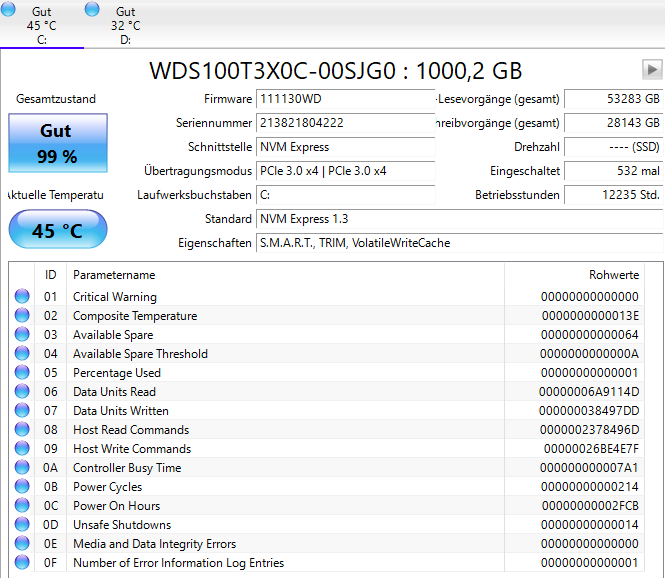Select the Power Cycles parameter name
The image size is (665, 578).
[x=108, y=487]
